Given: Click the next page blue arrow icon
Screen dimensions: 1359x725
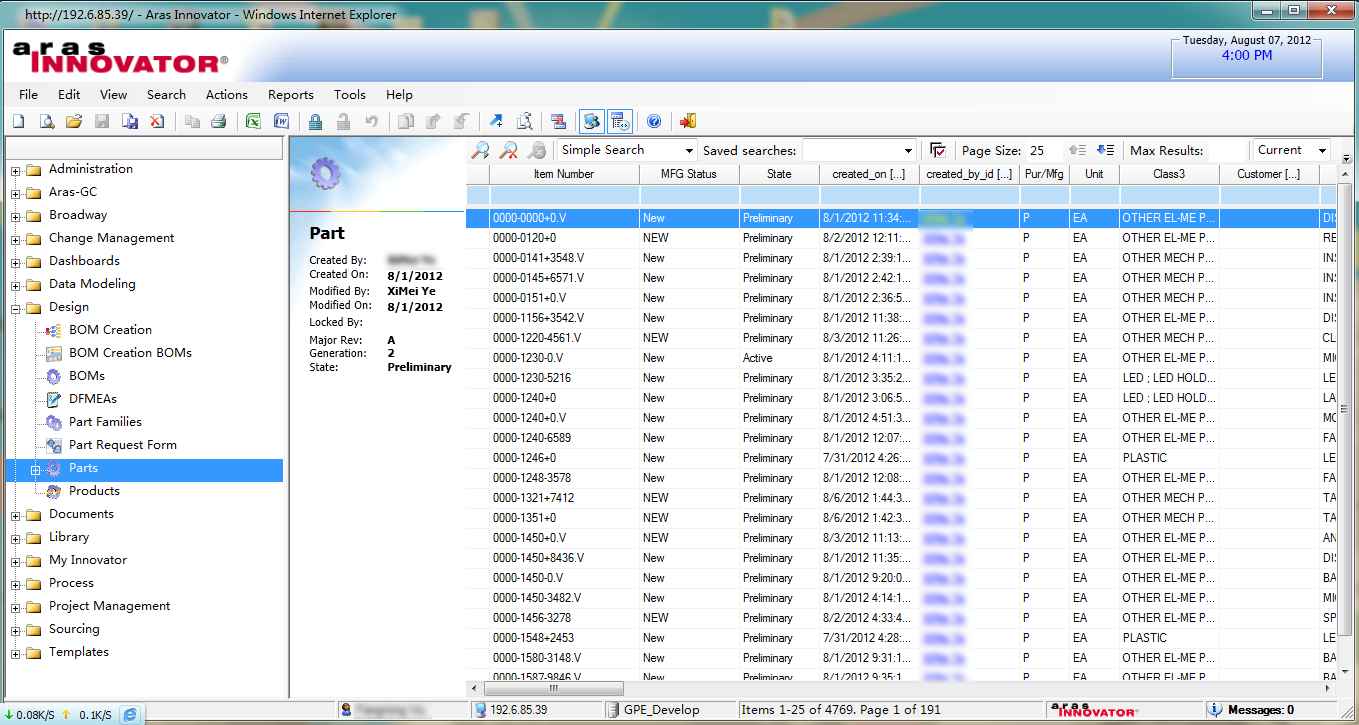Looking at the screenshot, I should click(1105, 150).
